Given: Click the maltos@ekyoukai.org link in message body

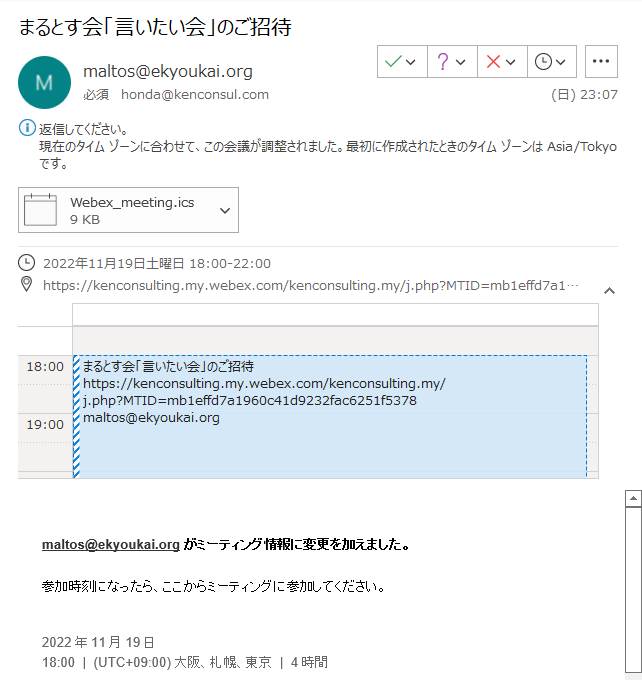Looking at the screenshot, I should point(111,545).
